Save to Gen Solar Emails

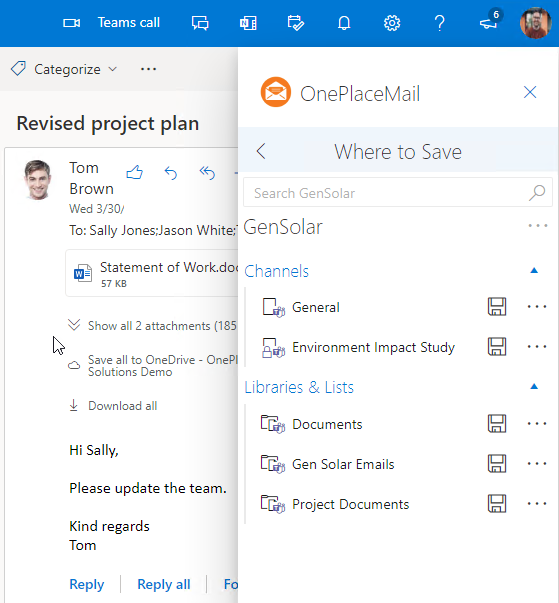pyautogui.click(x=497, y=463)
